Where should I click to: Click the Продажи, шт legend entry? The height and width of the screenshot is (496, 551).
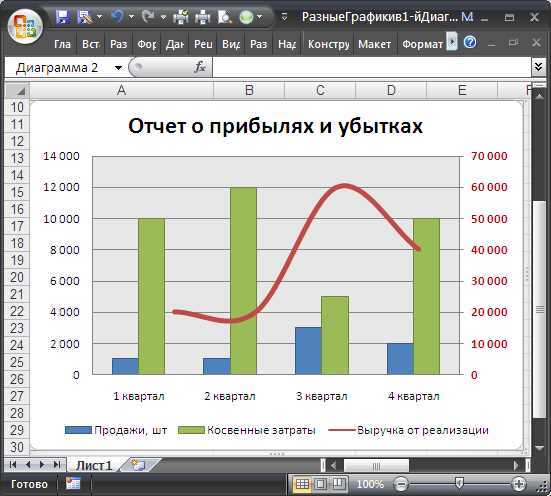(x=116, y=430)
